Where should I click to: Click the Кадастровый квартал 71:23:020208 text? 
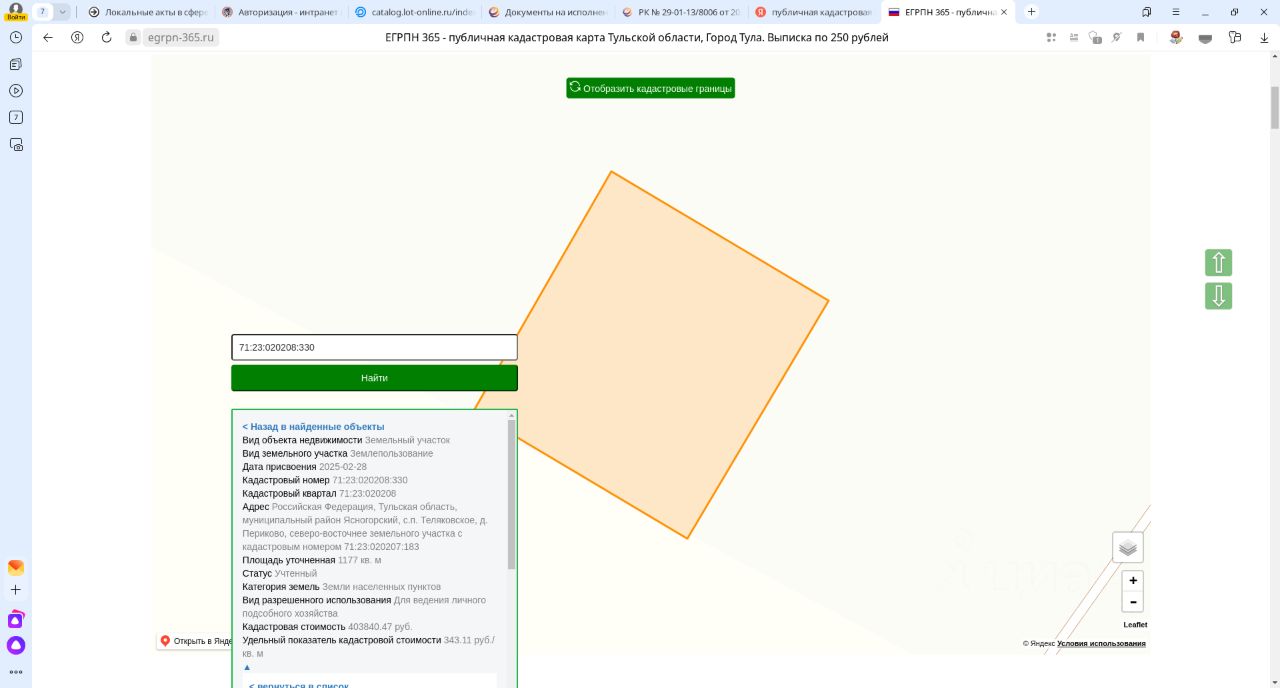pyautogui.click(x=319, y=493)
